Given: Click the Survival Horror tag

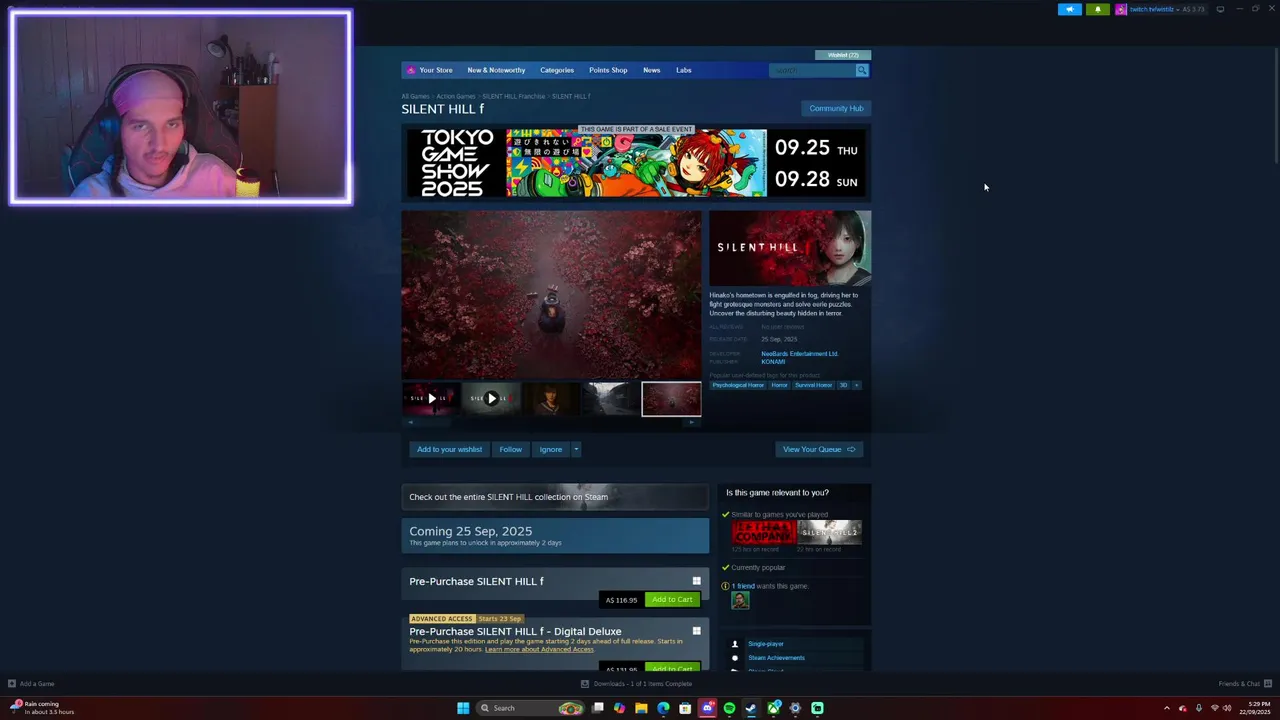Looking at the screenshot, I should click(813, 385).
